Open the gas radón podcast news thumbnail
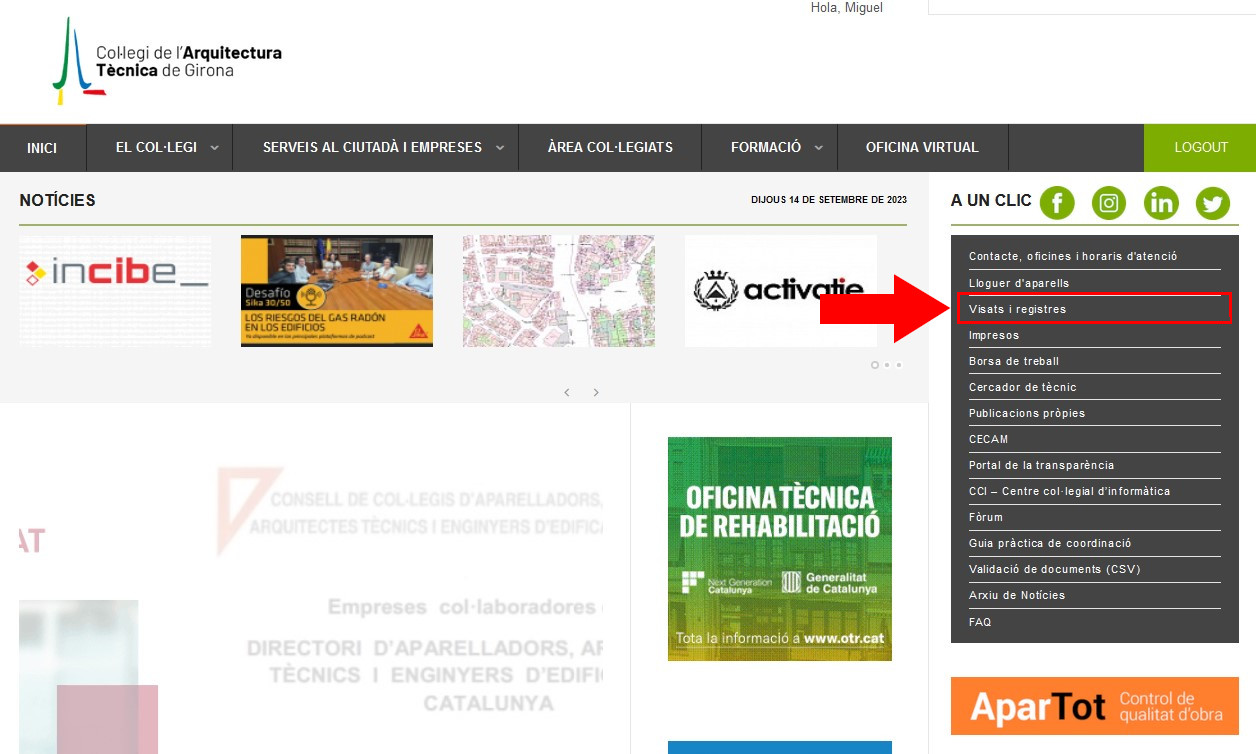This screenshot has height=754, width=1256. point(337,291)
